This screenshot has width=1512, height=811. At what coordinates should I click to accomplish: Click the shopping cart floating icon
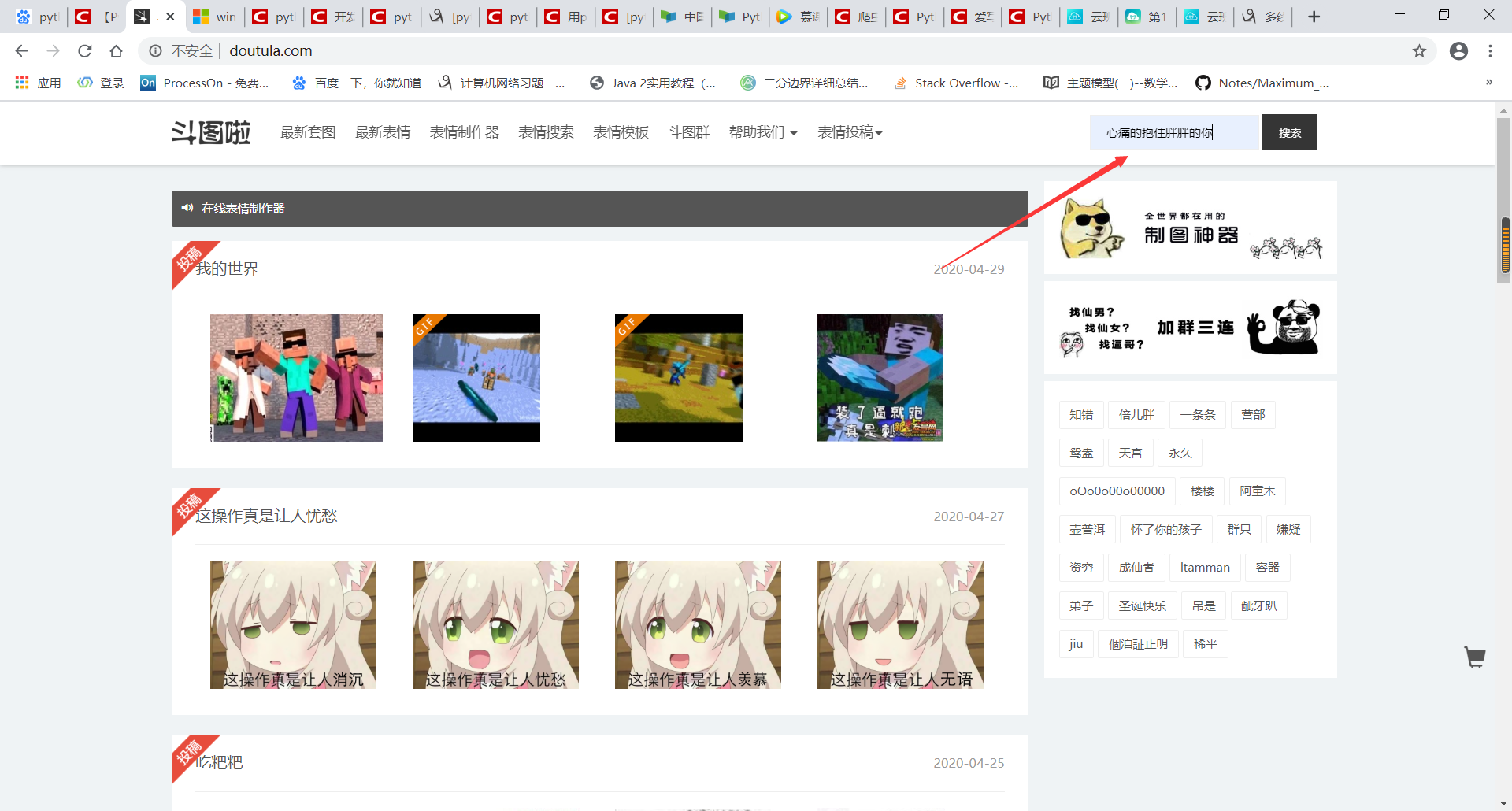(1474, 657)
